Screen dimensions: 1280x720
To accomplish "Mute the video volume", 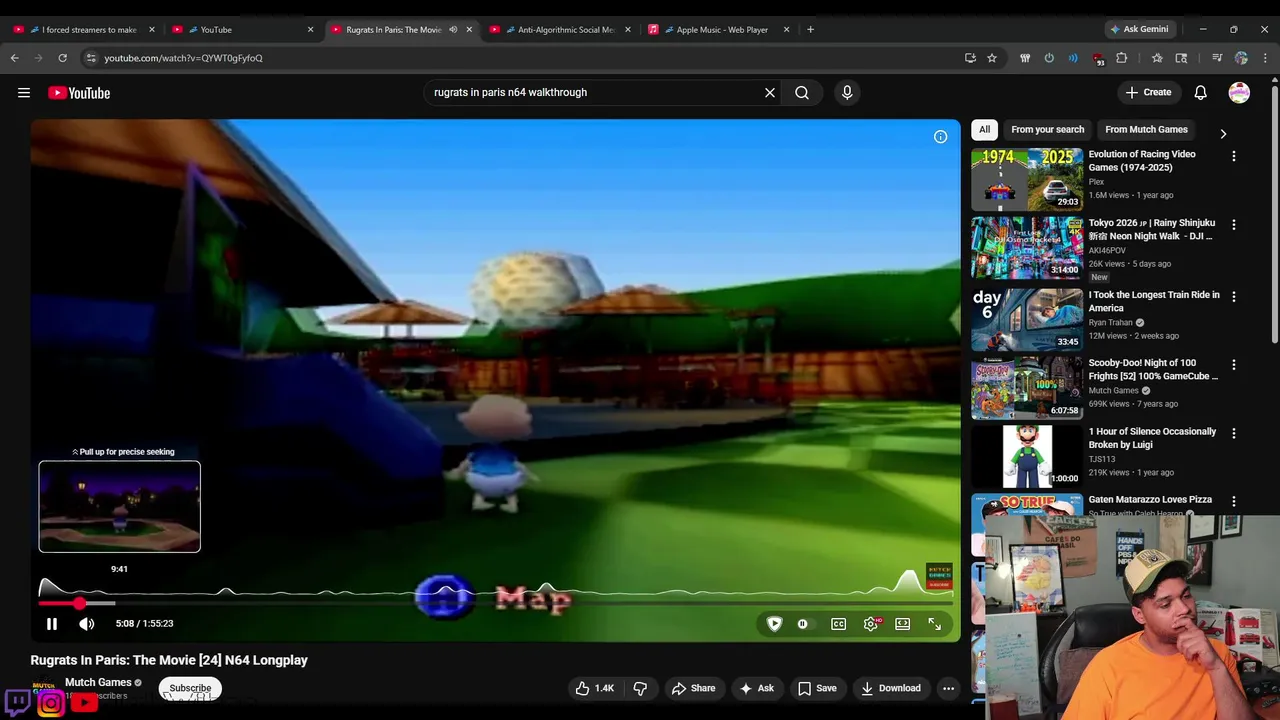I will pyautogui.click(x=87, y=624).
